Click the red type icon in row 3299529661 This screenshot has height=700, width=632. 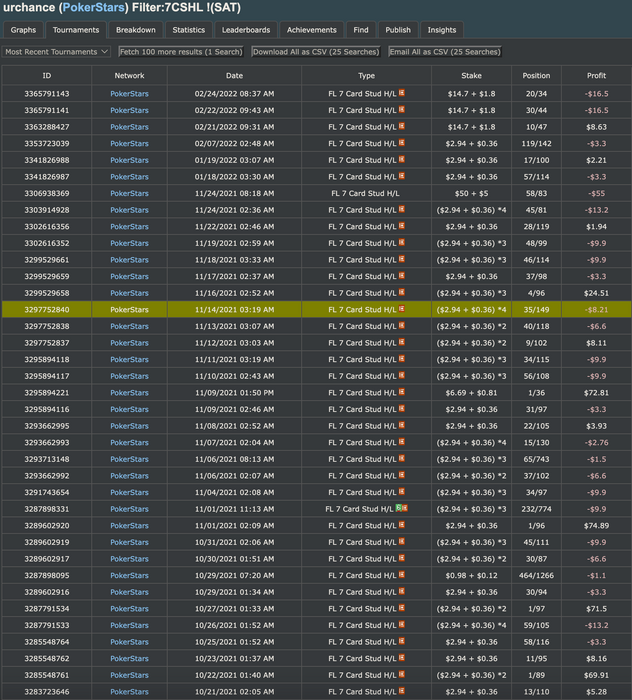tap(402, 259)
